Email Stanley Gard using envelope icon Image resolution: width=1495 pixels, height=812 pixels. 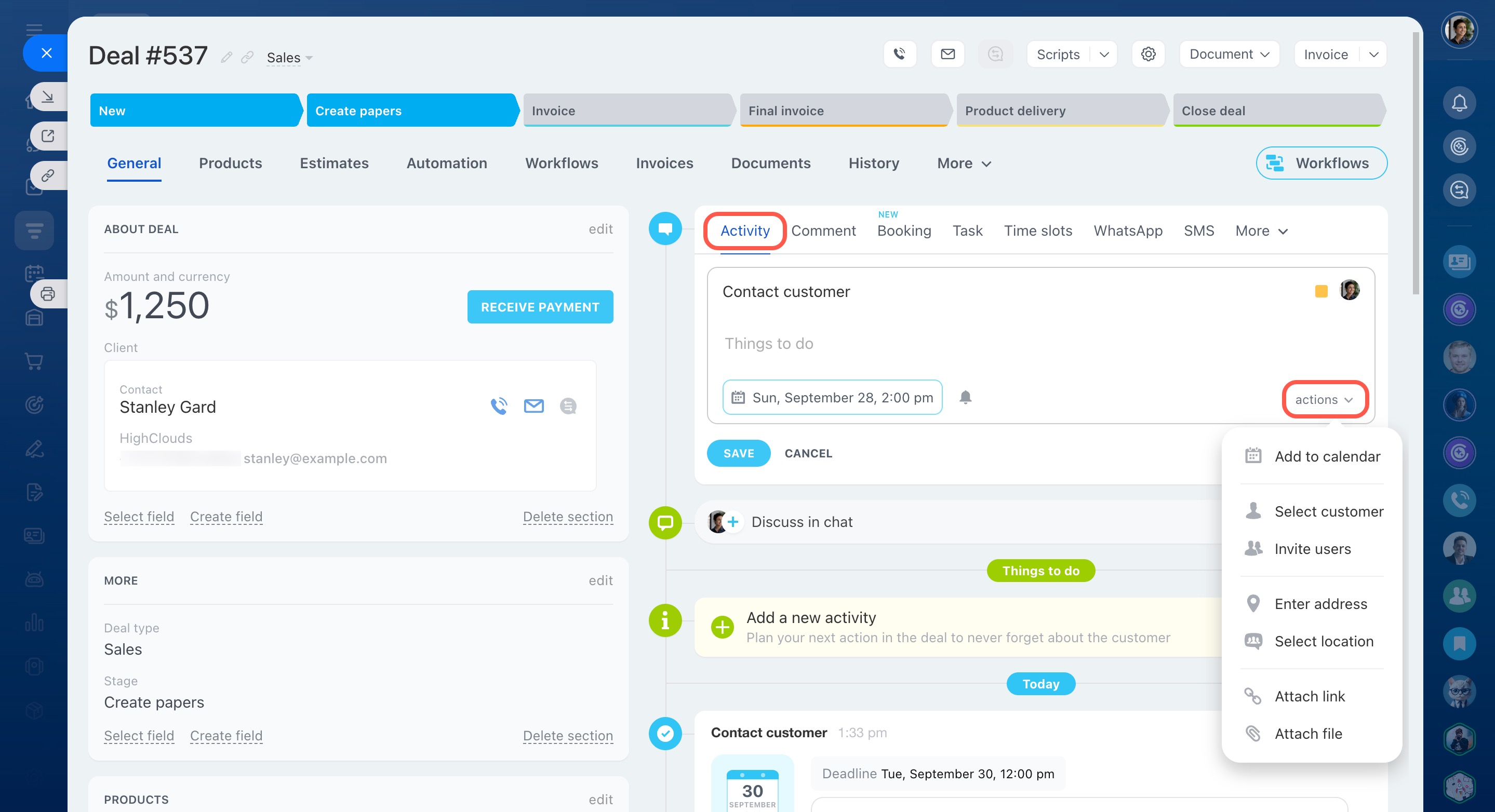coord(533,406)
